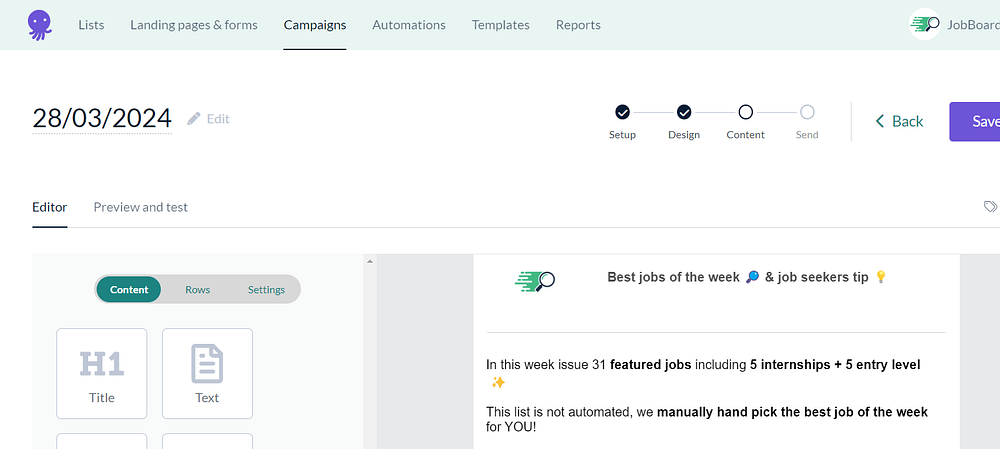Click the newsletter logo in email preview
Viewport: 1000px width, 449px height.
(x=535, y=281)
